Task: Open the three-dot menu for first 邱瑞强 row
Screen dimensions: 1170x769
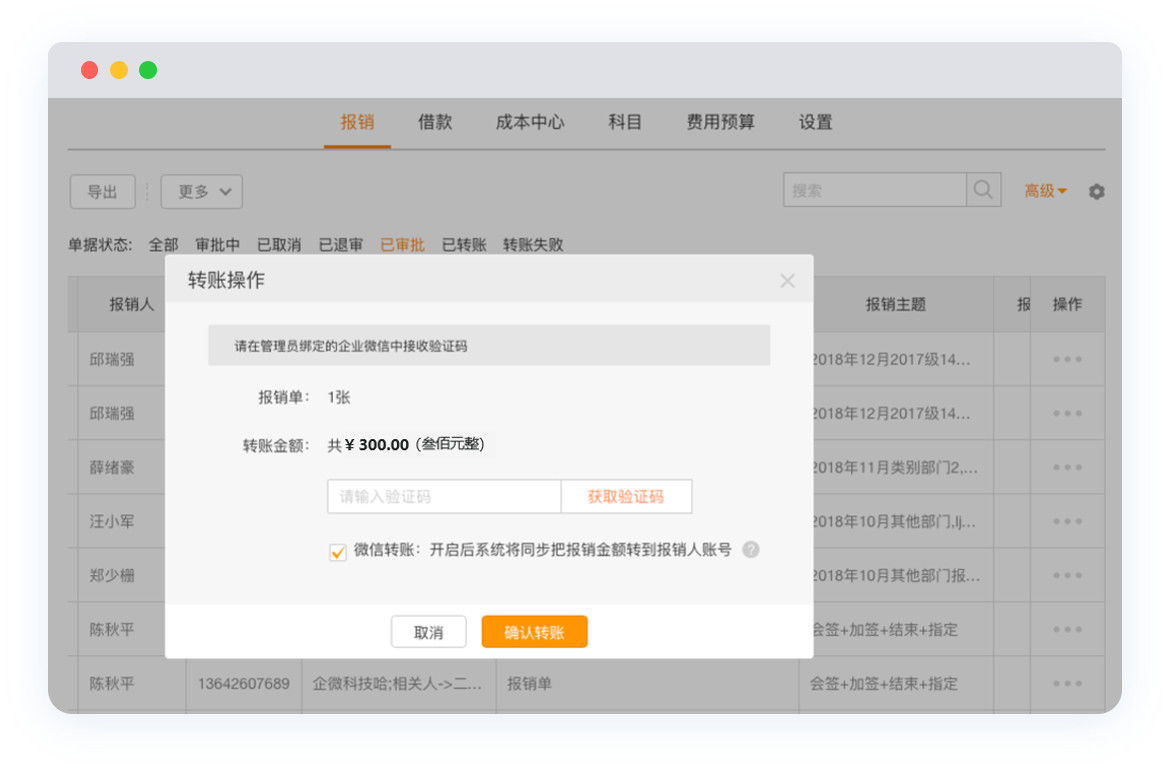Action: point(1067,360)
